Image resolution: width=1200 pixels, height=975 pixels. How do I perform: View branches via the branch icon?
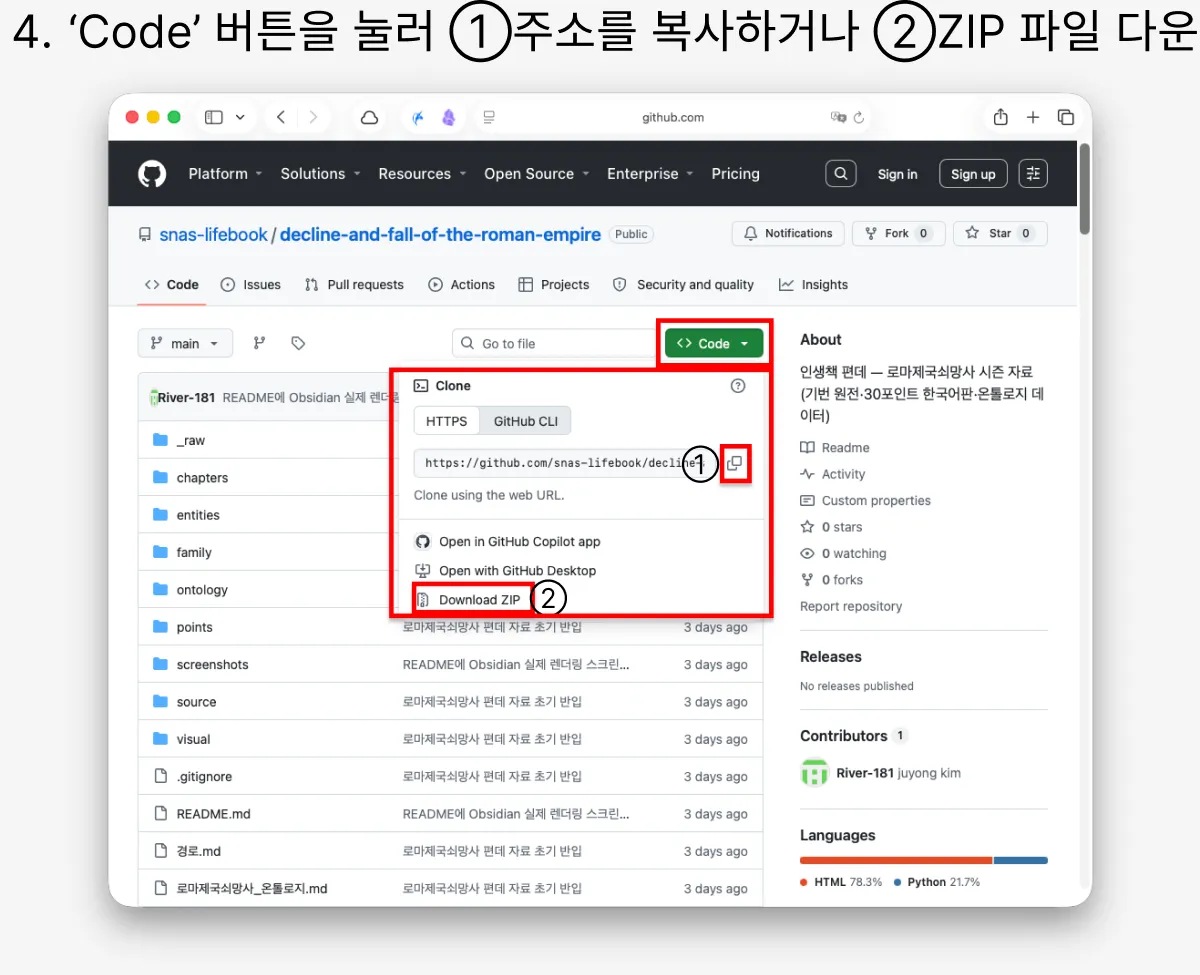pos(259,343)
